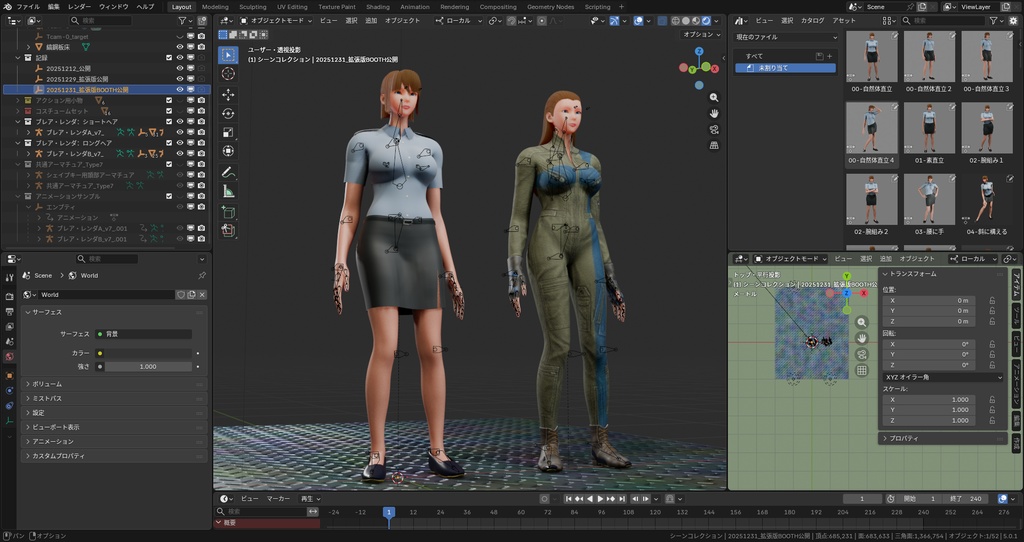Click the zoom magnifier viewport gizmo
Screen dimensions: 1024x542
tap(714, 98)
